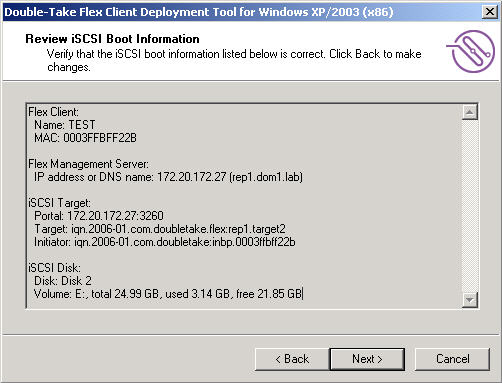The height and width of the screenshot is (383, 502).
Task: Click the Review iSCSI Boot Information heading
Action: 112,39
